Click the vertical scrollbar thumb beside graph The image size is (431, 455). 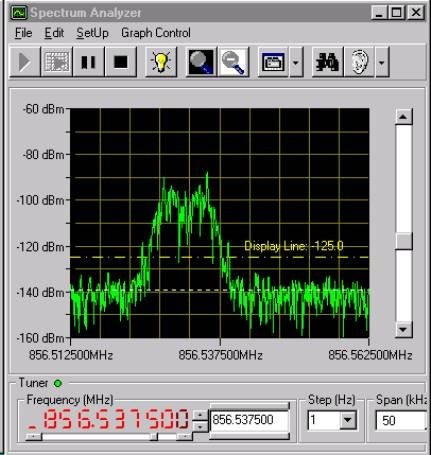coord(404,241)
